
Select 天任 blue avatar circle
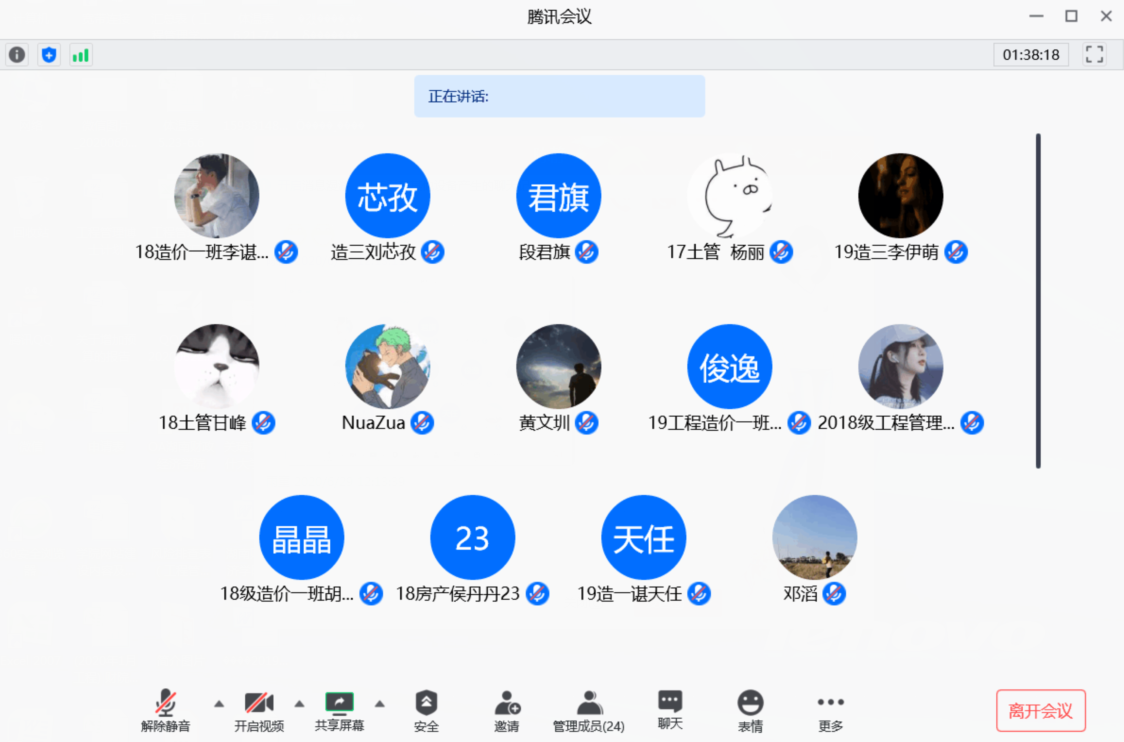point(644,537)
